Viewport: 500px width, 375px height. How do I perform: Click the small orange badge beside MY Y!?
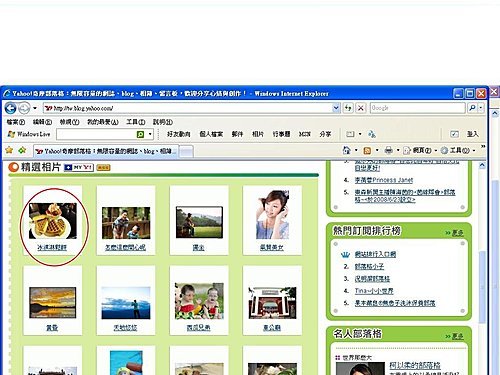tap(103, 167)
